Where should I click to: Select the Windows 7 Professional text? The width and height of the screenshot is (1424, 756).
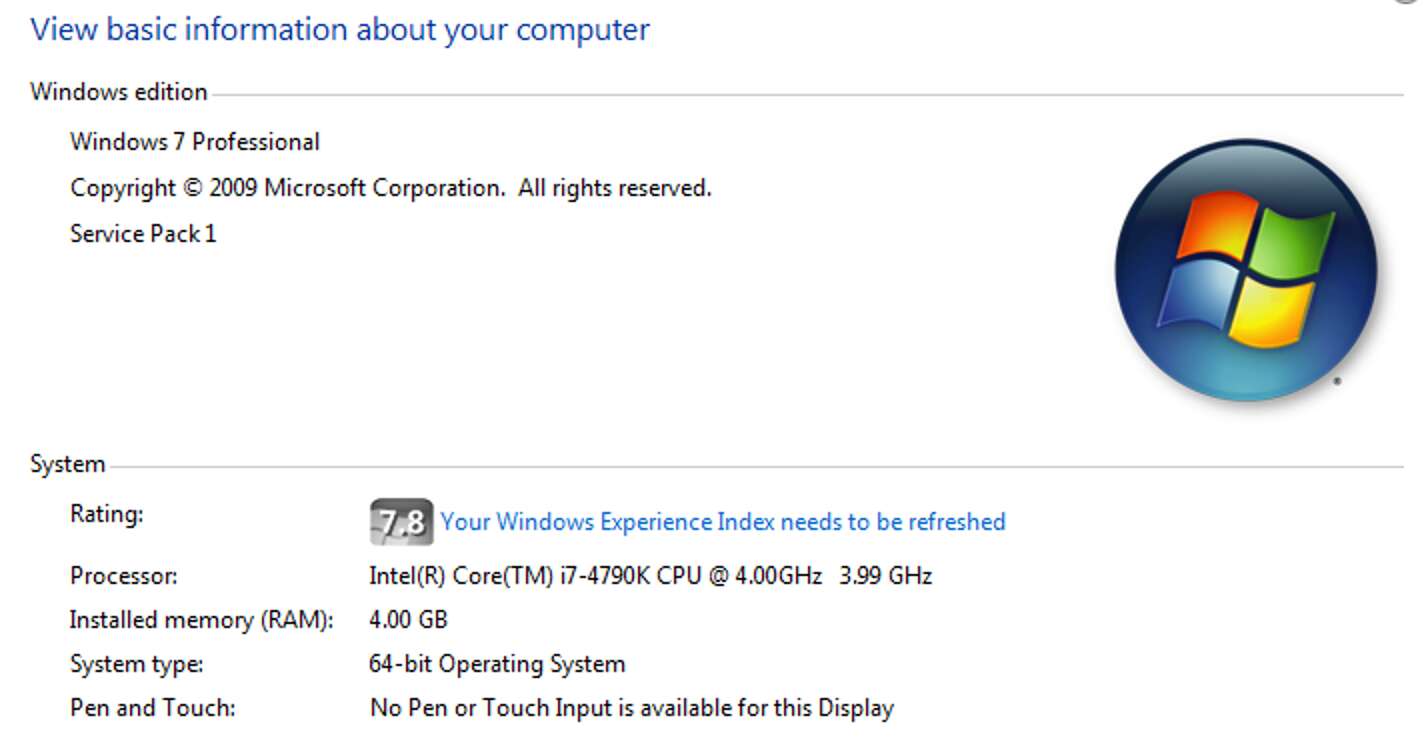195,142
